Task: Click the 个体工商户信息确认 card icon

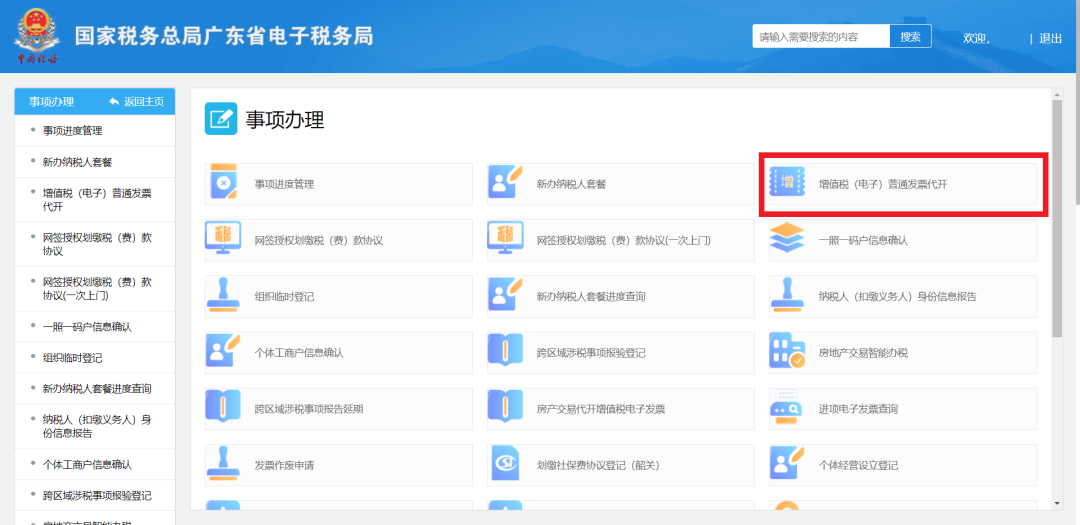Action: pos(223,351)
